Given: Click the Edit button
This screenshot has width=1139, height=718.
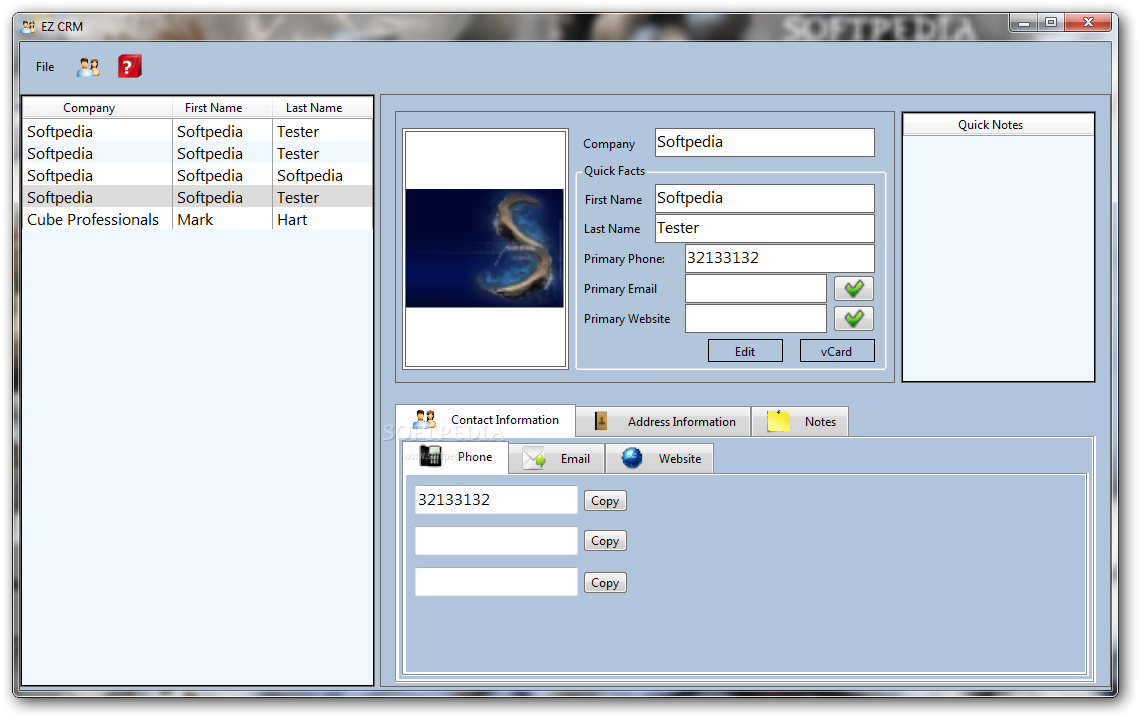Looking at the screenshot, I should [745, 351].
